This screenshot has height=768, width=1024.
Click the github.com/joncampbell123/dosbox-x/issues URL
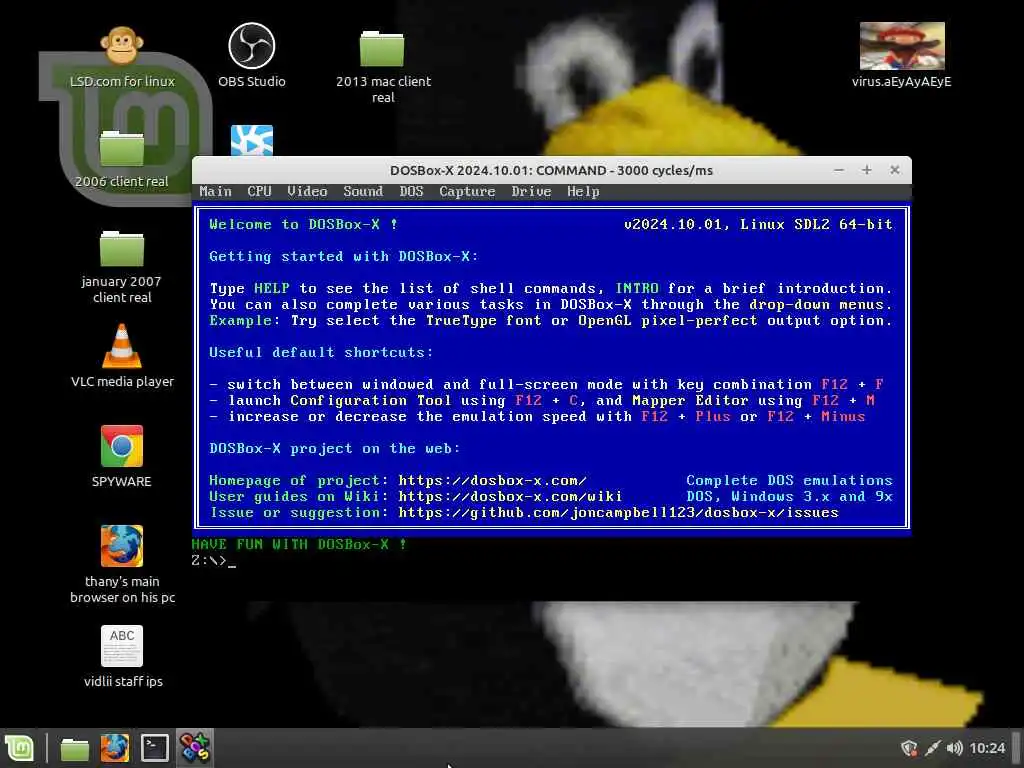click(618, 513)
